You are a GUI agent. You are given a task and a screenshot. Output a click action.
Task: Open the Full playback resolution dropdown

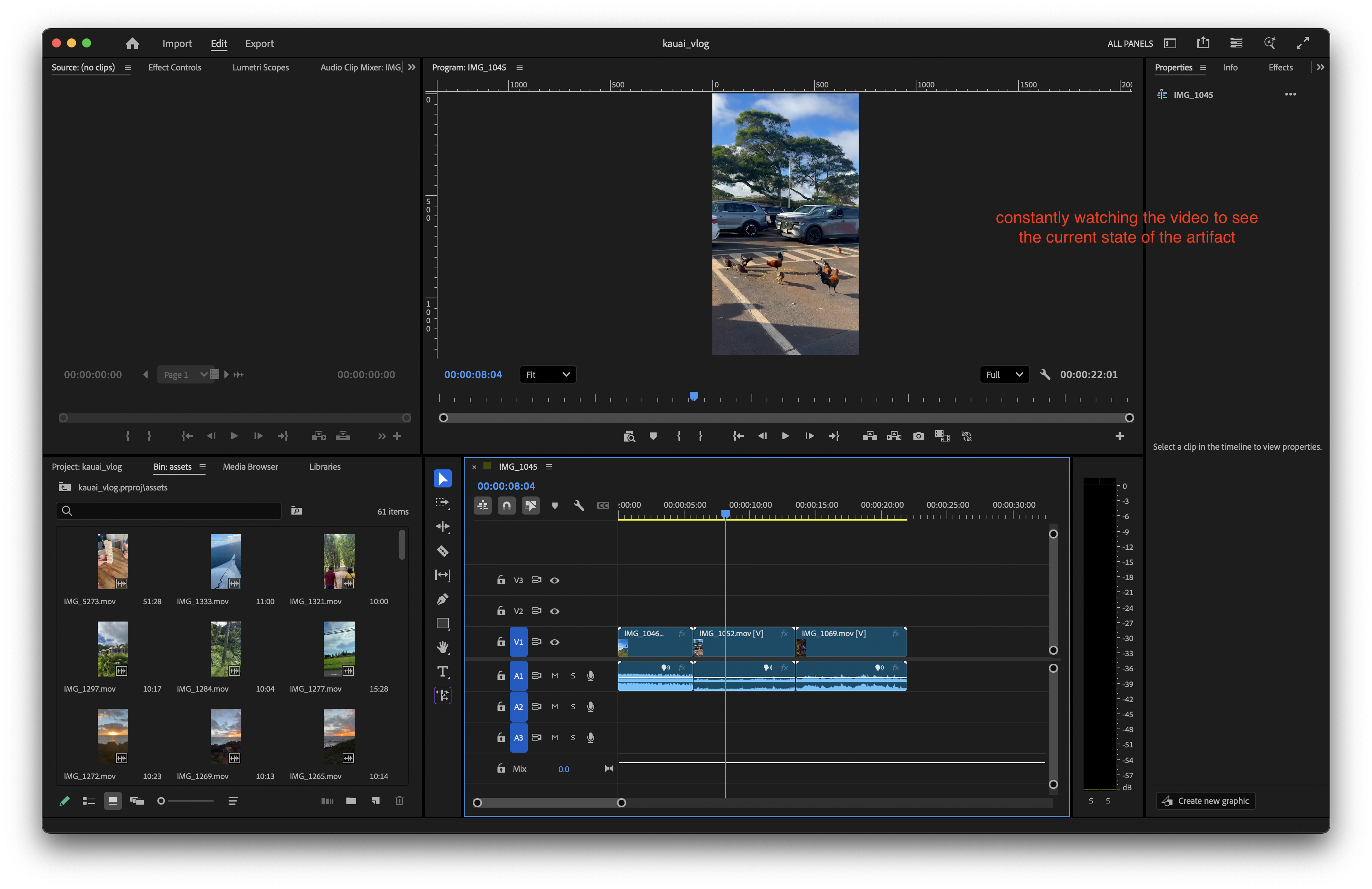(x=1004, y=374)
